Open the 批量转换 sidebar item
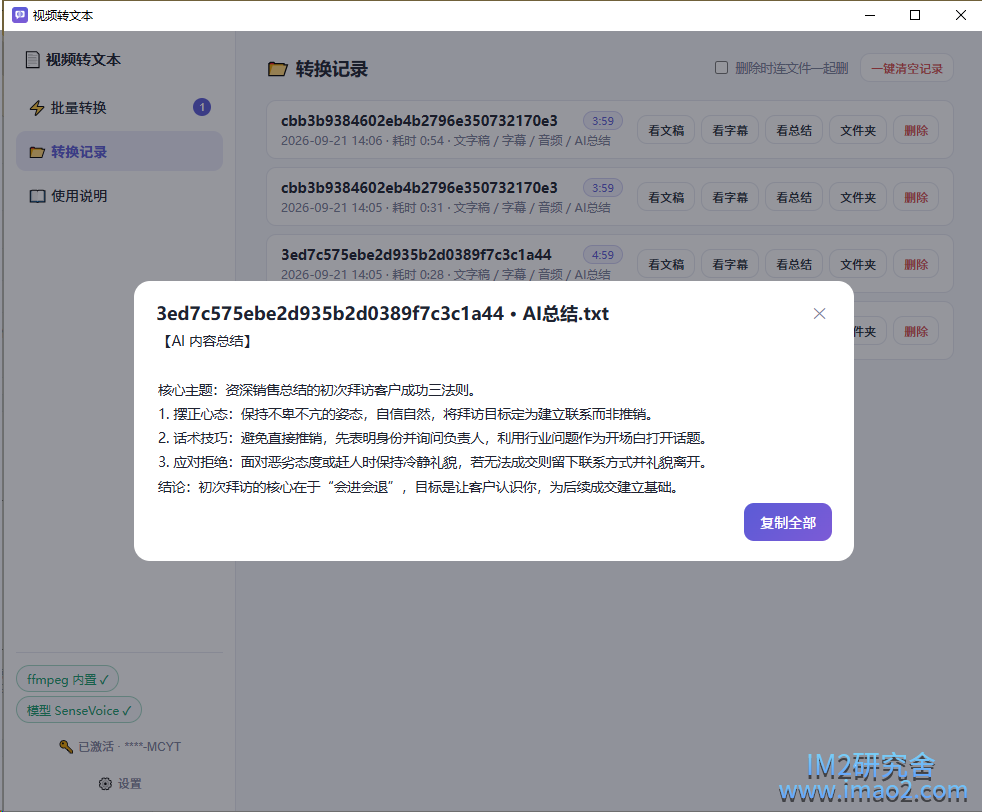This screenshot has width=982, height=812. [x=120, y=108]
